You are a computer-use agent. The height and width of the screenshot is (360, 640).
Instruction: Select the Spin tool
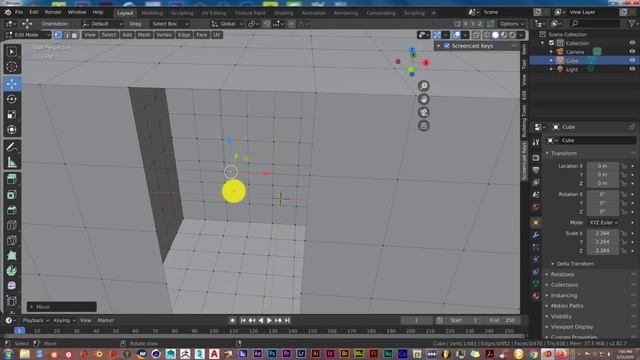pos(12,271)
